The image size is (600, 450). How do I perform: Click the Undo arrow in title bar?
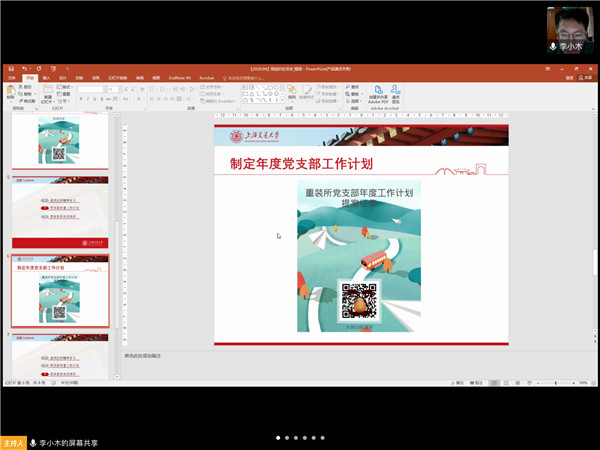(22, 69)
